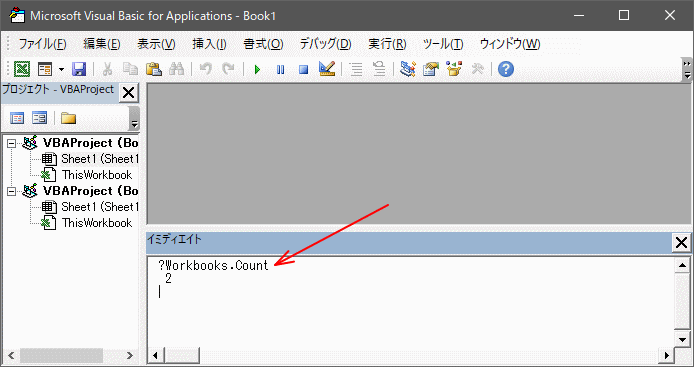Open the 挿入(I) menu
The height and width of the screenshot is (367, 694).
(x=209, y=44)
